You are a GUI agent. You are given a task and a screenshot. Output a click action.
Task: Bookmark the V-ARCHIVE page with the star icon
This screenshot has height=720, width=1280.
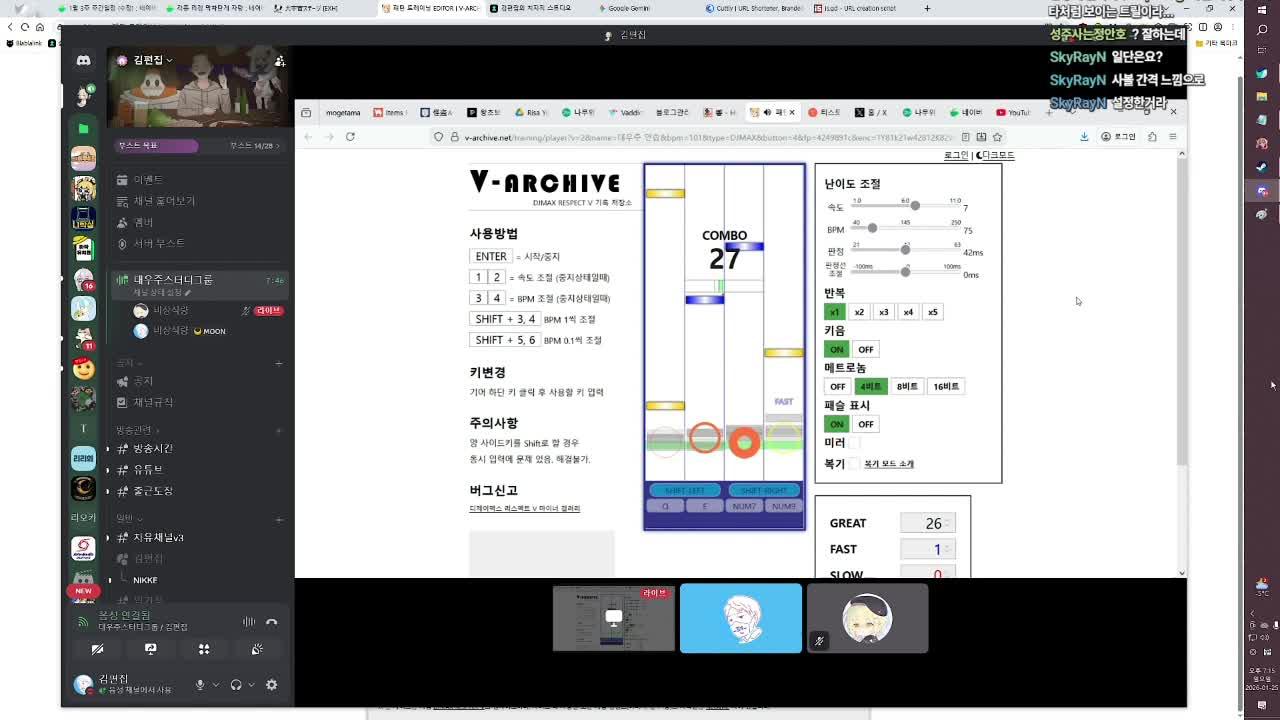[998, 137]
